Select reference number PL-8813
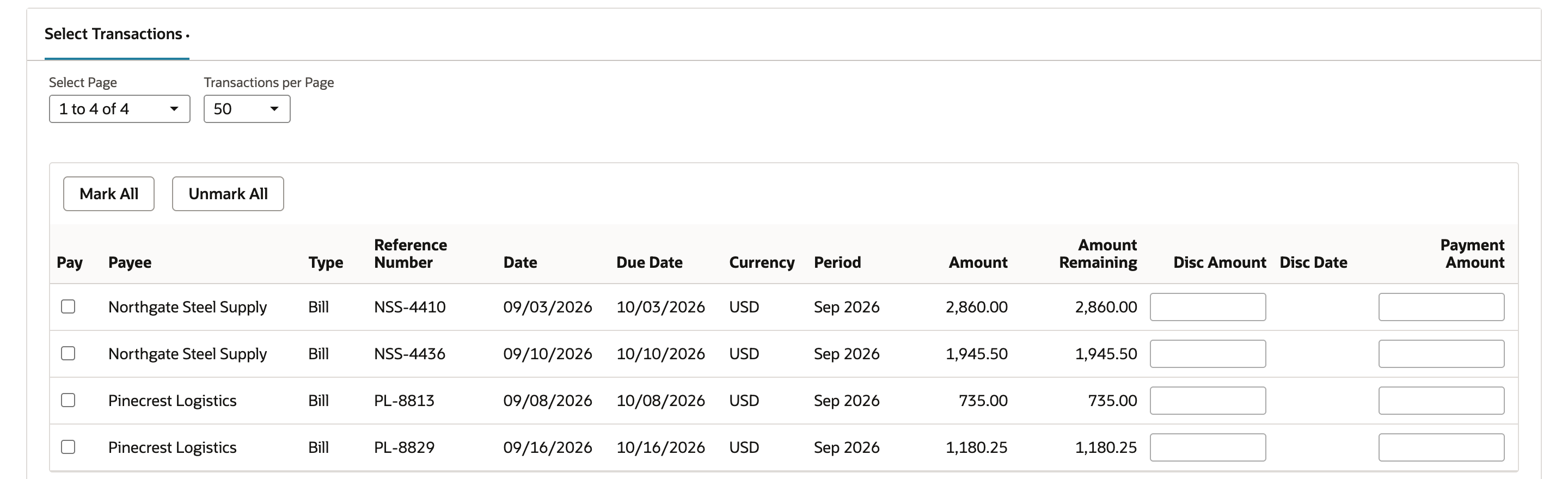The height and width of the screenshot is (479, 1568). point(404,401)
